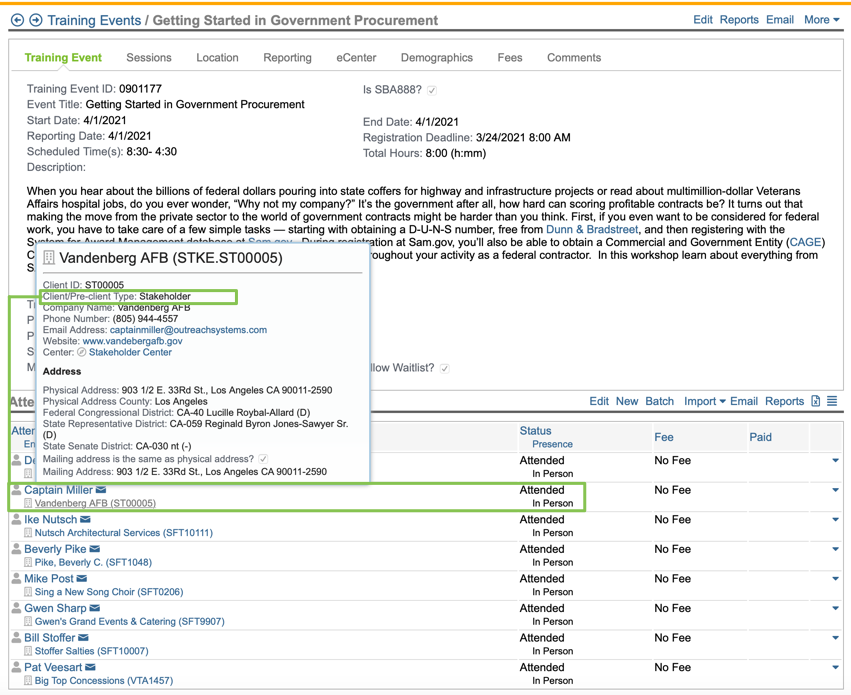Screen dimensions: 851x695
Task: Toggle the mailing address same as physical checkbox
Action: point(263,459)
